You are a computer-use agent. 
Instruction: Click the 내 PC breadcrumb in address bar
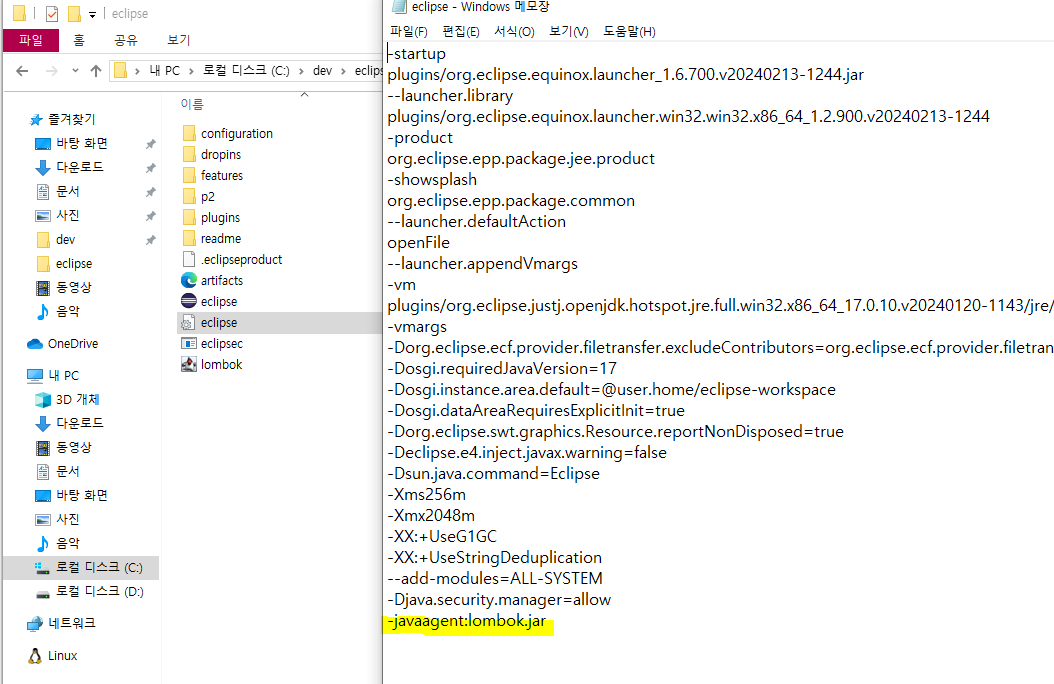(x=165, y=71)
